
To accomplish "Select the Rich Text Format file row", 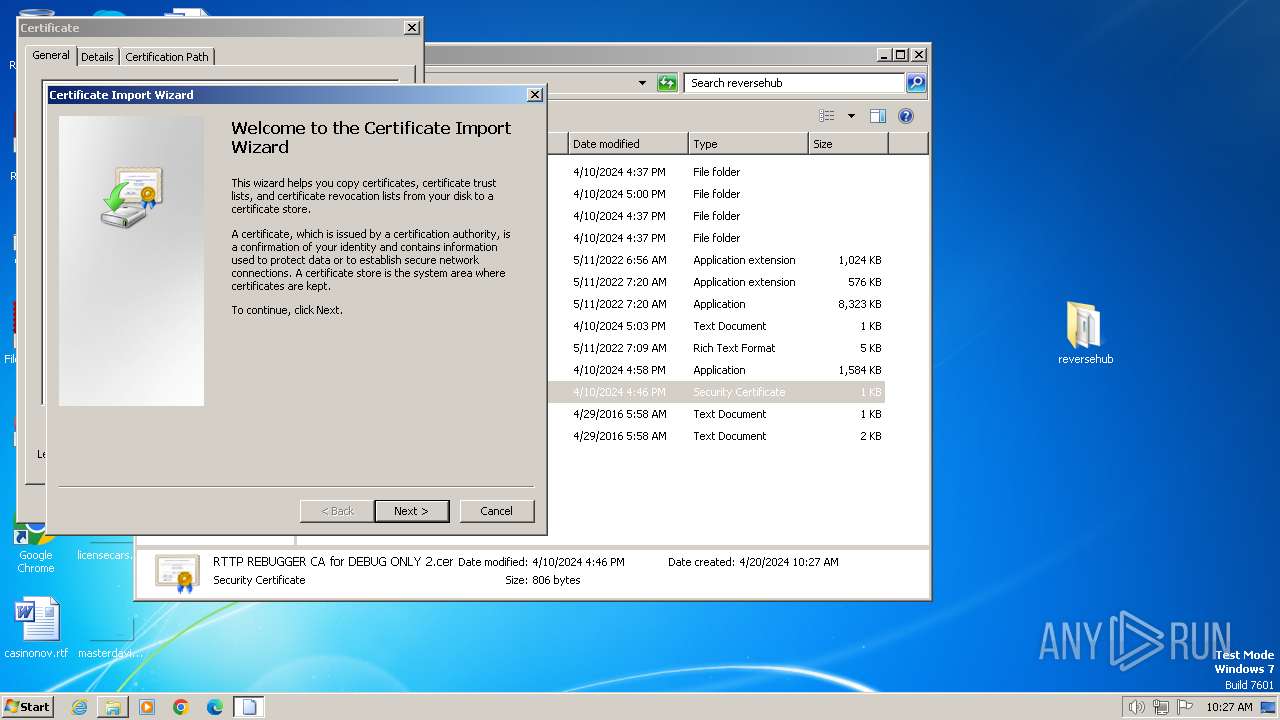I will click(x=716, y=348).
